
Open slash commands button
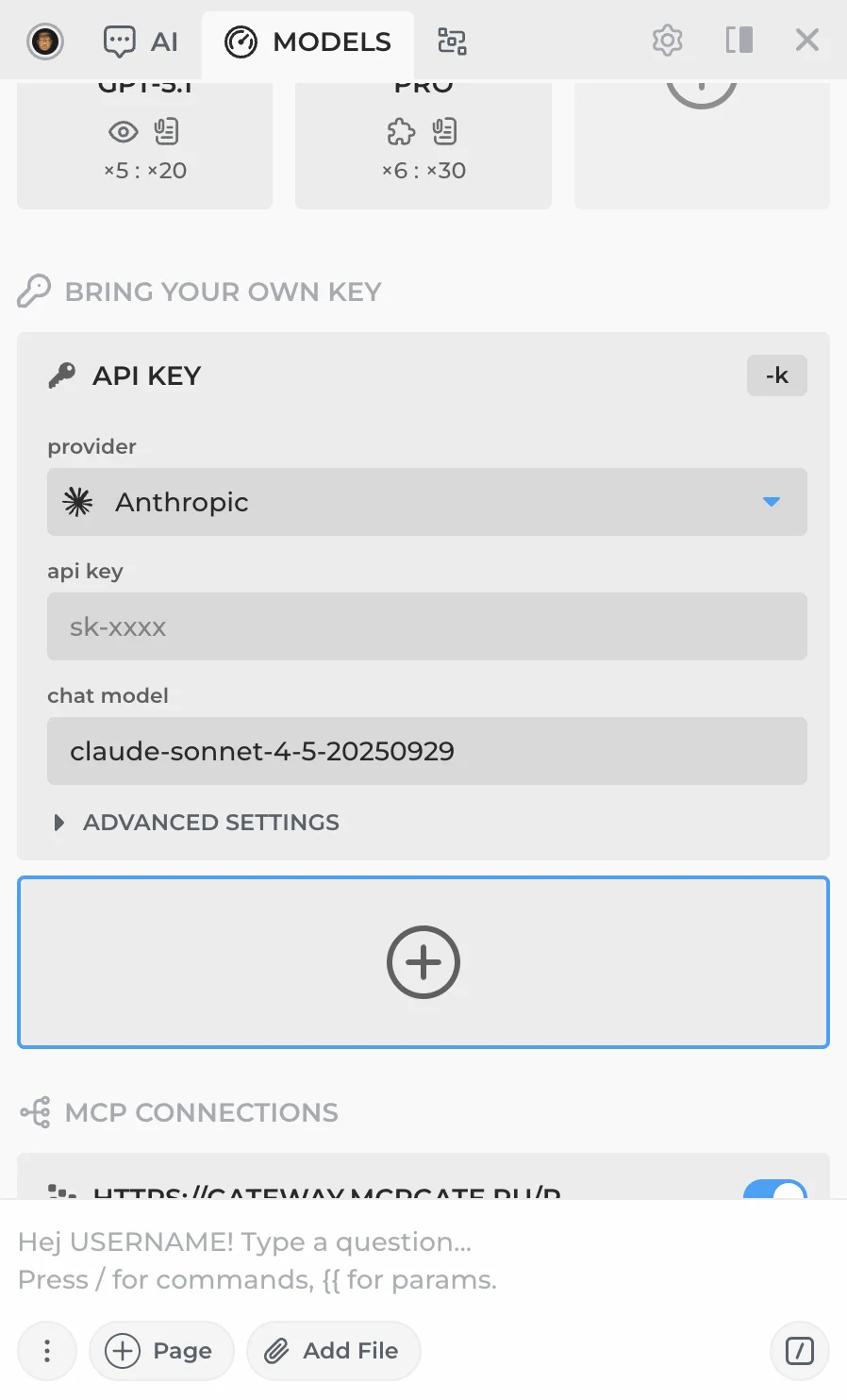(x=799, y=1351)
